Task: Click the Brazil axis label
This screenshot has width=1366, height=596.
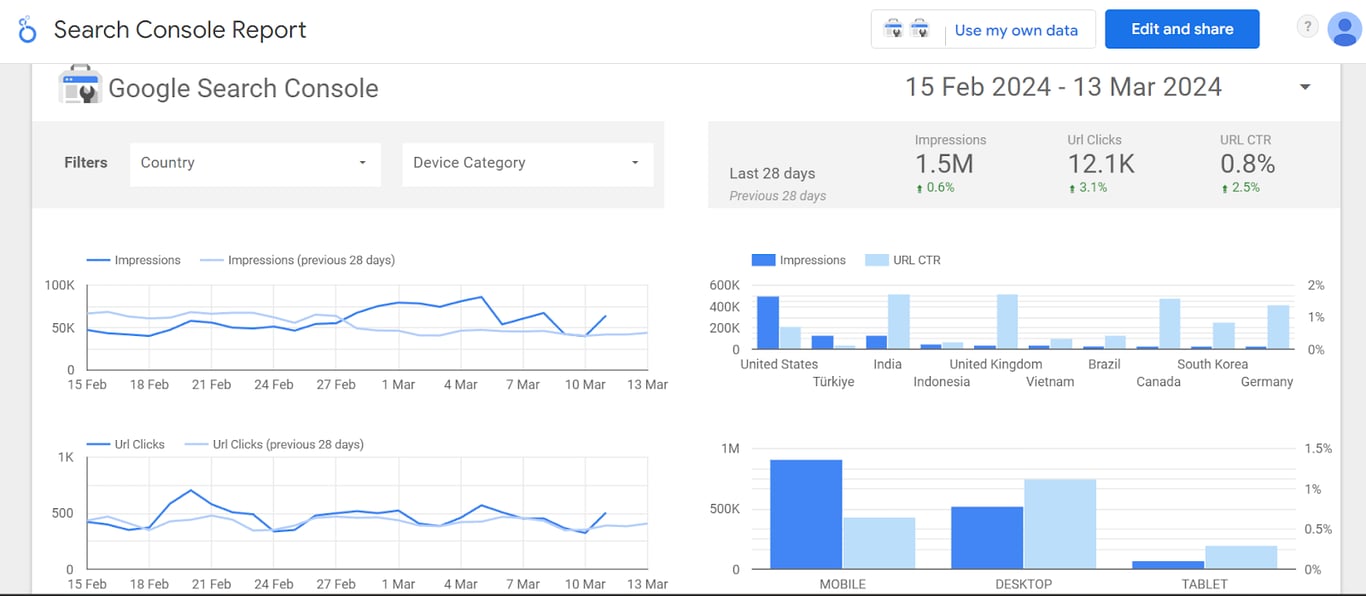Action: click(1104, 364)
